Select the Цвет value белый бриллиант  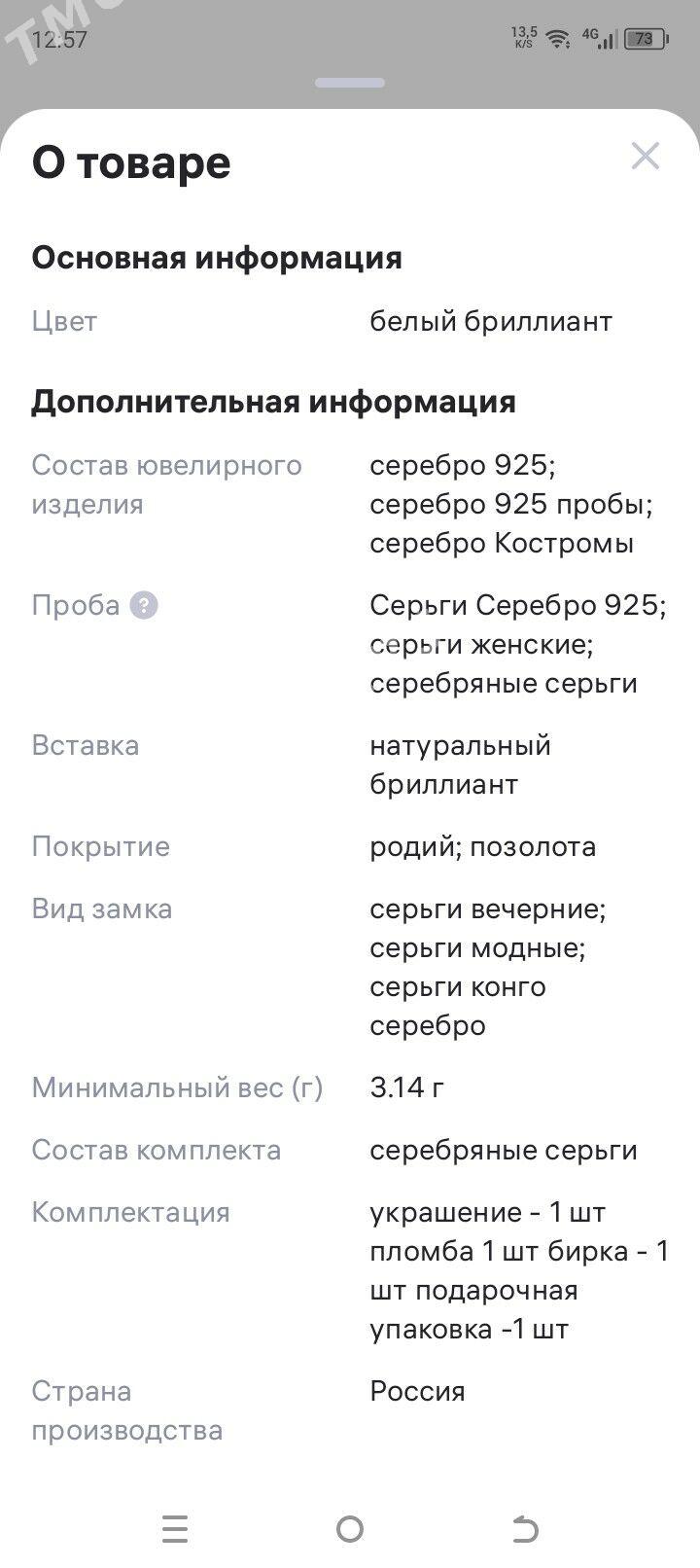[x=491, y=322]
